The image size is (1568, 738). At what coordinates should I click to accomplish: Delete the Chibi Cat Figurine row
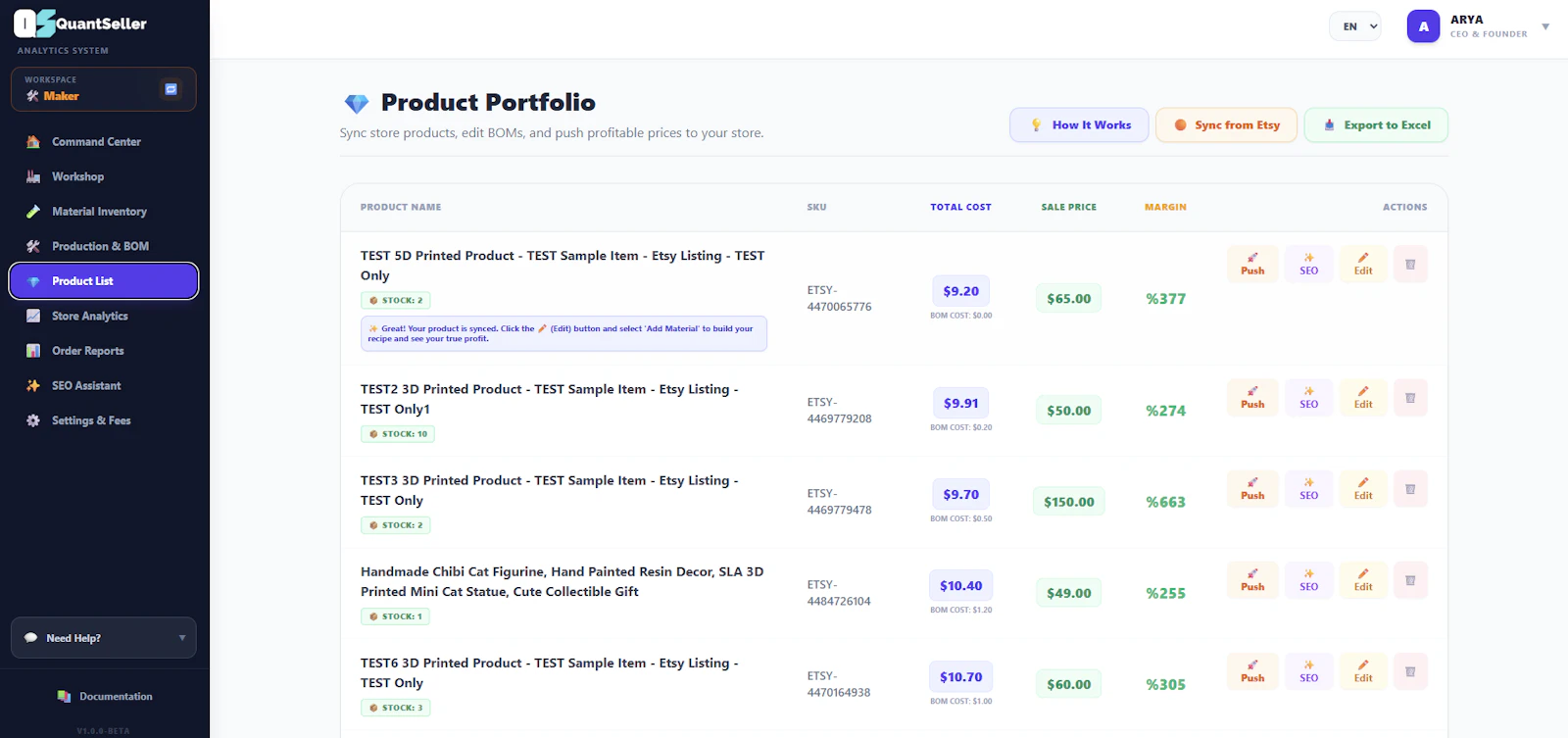click(1410, 580)
